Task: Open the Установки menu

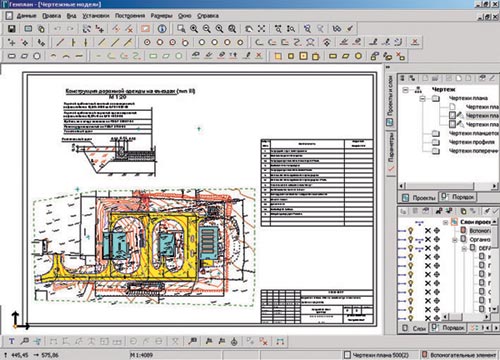Action: (96, 16)
